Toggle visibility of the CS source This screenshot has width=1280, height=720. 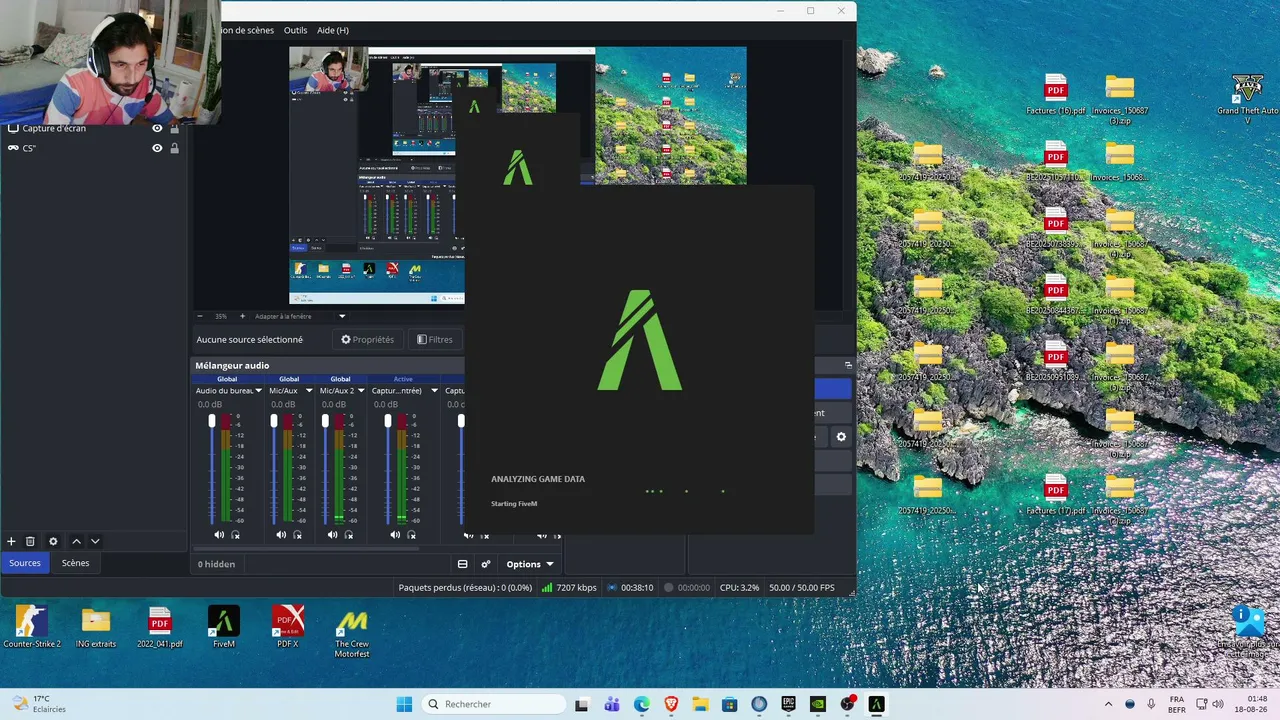click(157, 148)
